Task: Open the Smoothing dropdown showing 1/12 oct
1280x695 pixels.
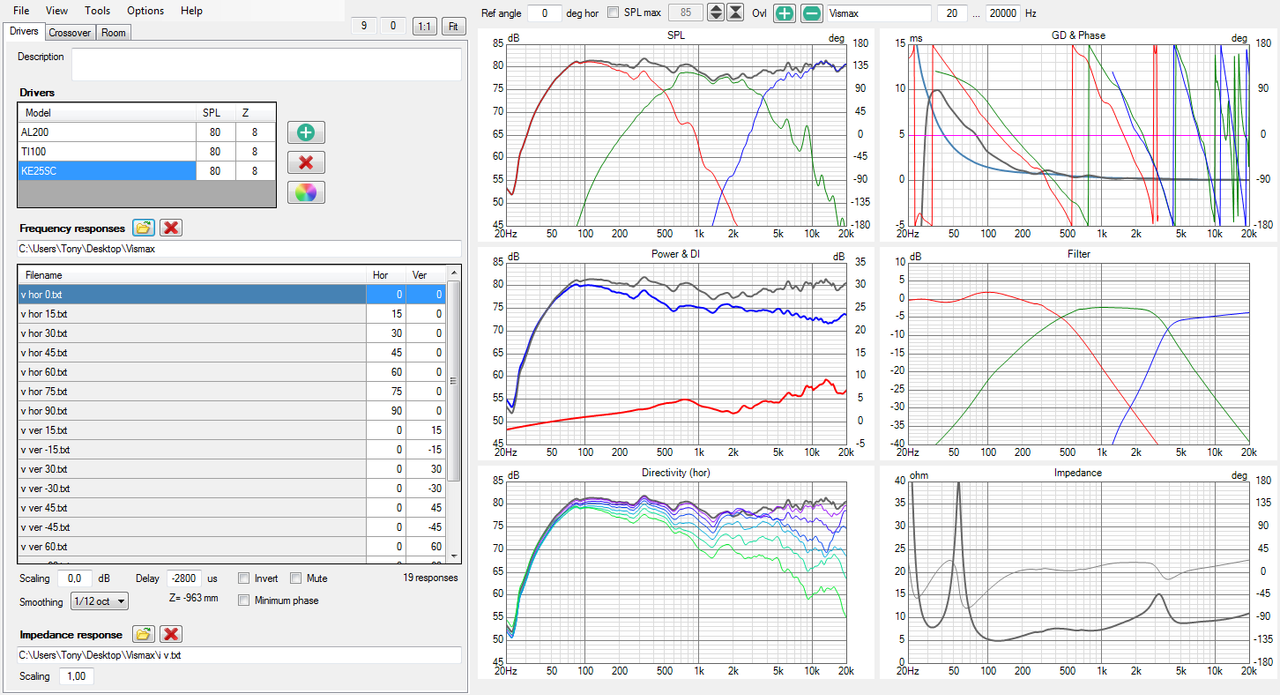Action: click(x=100, y=601)
